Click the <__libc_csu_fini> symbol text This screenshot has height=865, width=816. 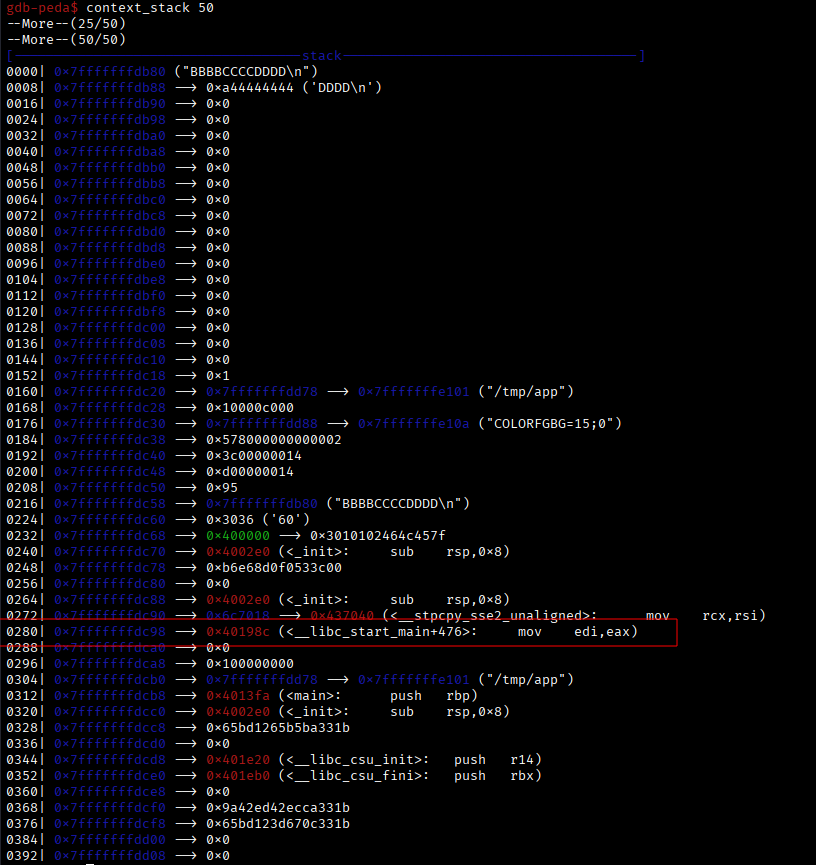pyautogui.click(x=354, y=776)
